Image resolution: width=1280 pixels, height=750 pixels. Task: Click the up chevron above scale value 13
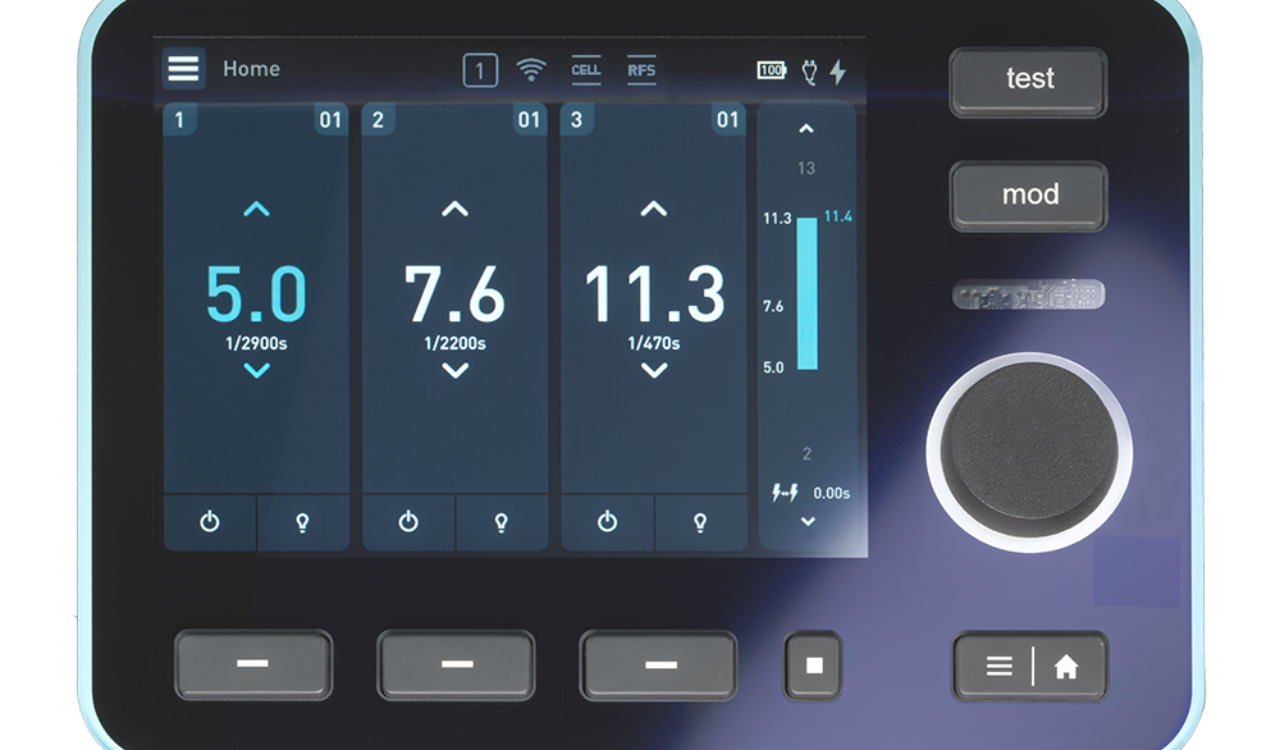point(807,129)
